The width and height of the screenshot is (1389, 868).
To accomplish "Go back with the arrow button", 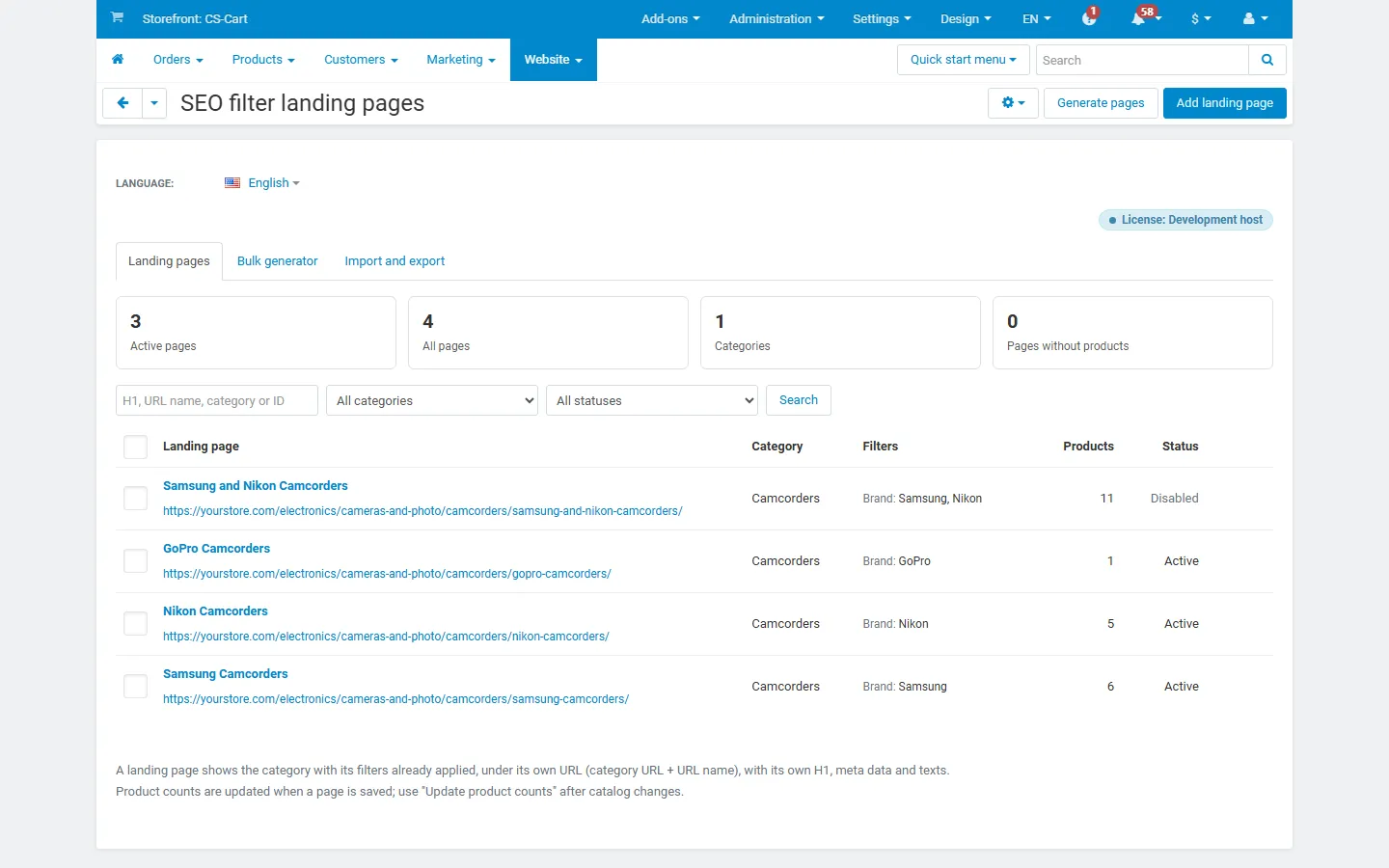I will (x=123, y=103).
